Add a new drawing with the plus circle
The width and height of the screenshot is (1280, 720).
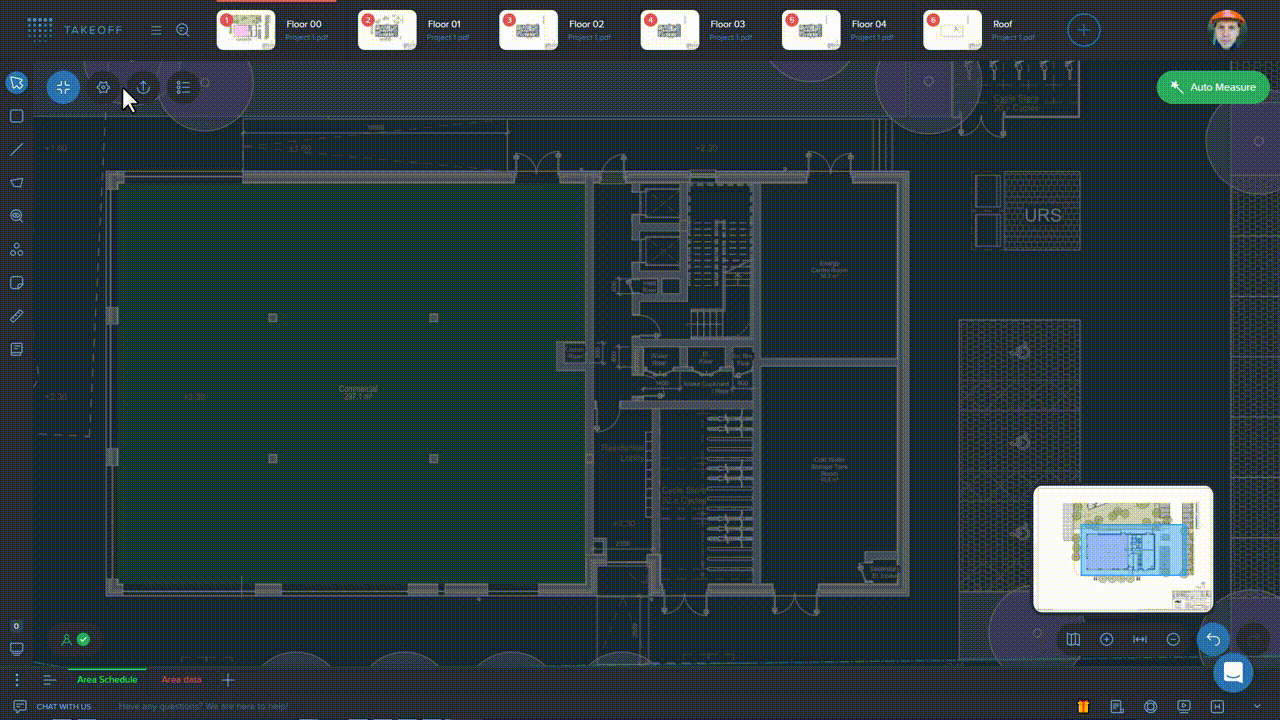(1083, 30)
